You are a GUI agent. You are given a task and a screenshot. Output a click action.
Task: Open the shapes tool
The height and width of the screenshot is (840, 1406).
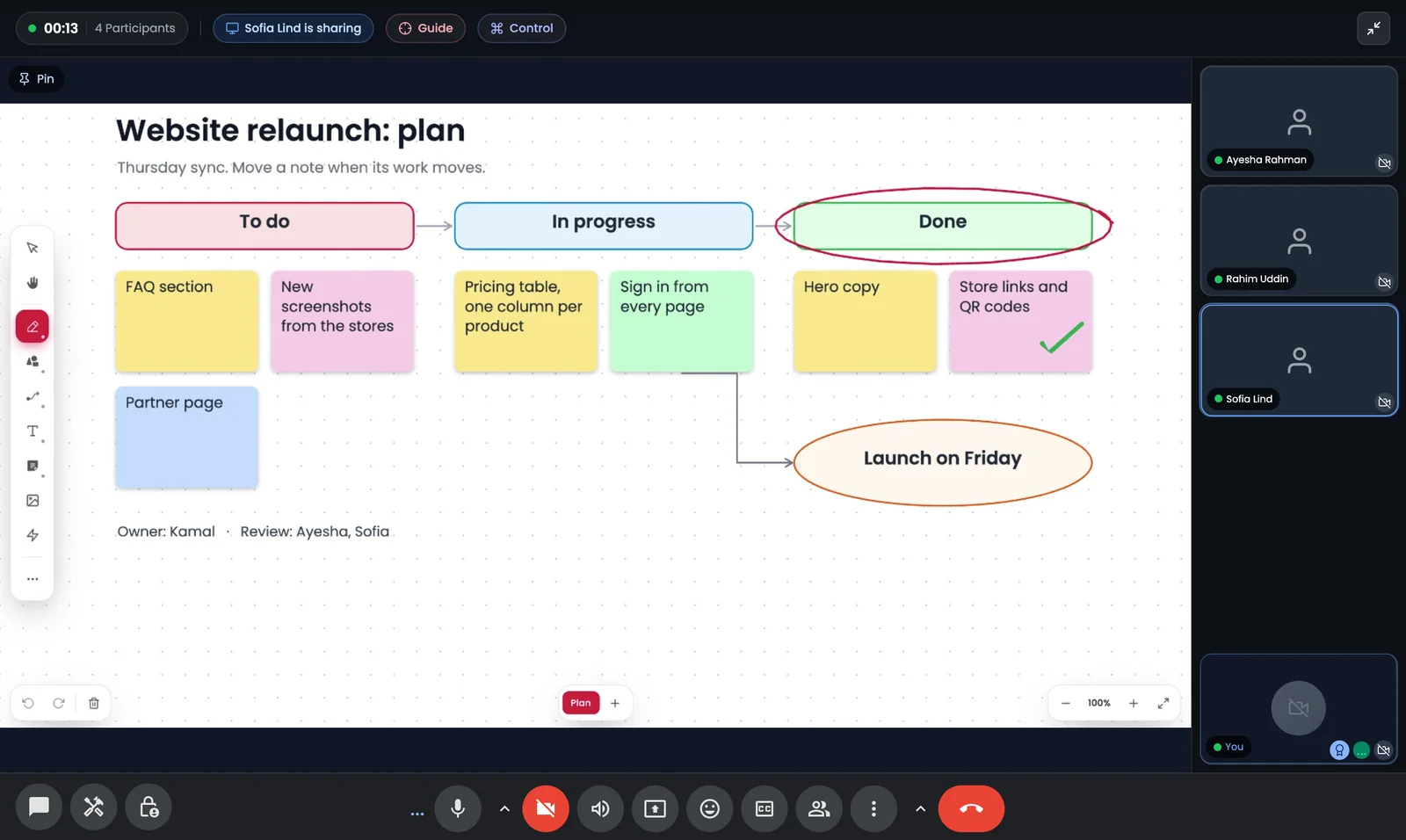(33, 361)
